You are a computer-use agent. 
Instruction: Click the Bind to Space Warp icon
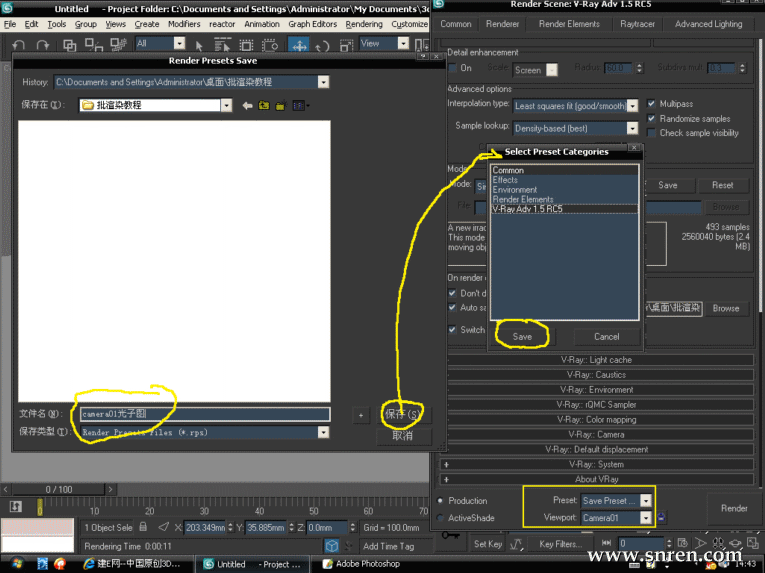click(x=119, y=45)
